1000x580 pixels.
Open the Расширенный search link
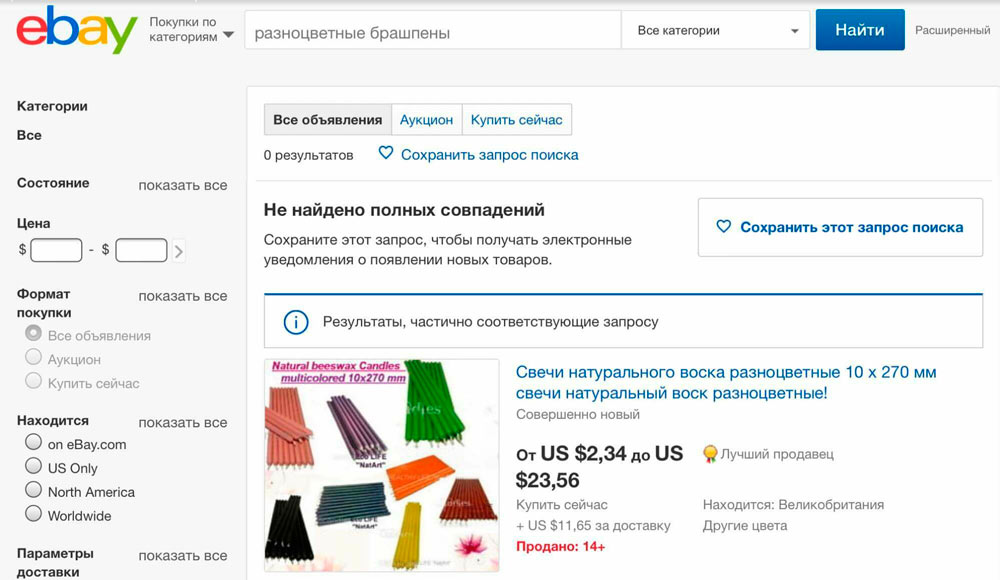(x=952, y=30)
